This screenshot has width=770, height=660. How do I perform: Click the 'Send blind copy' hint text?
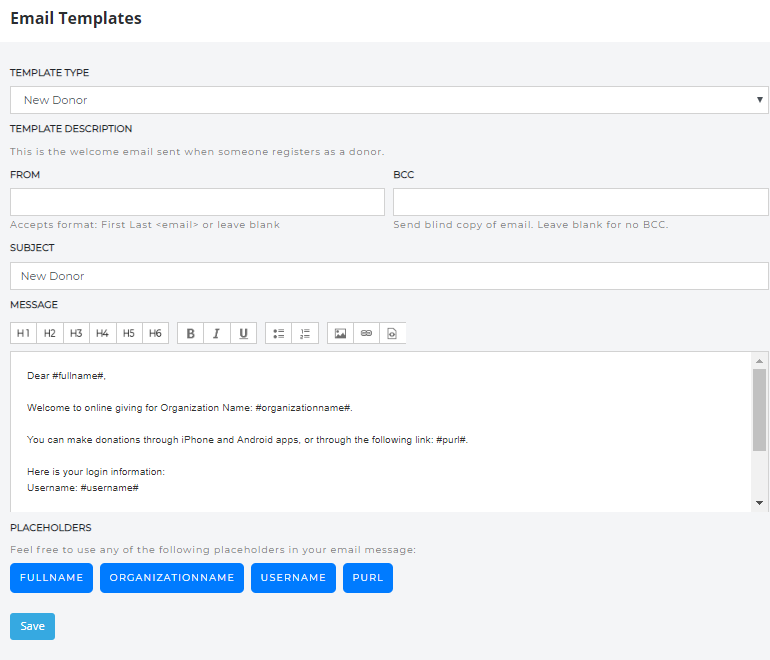(530, 224)
